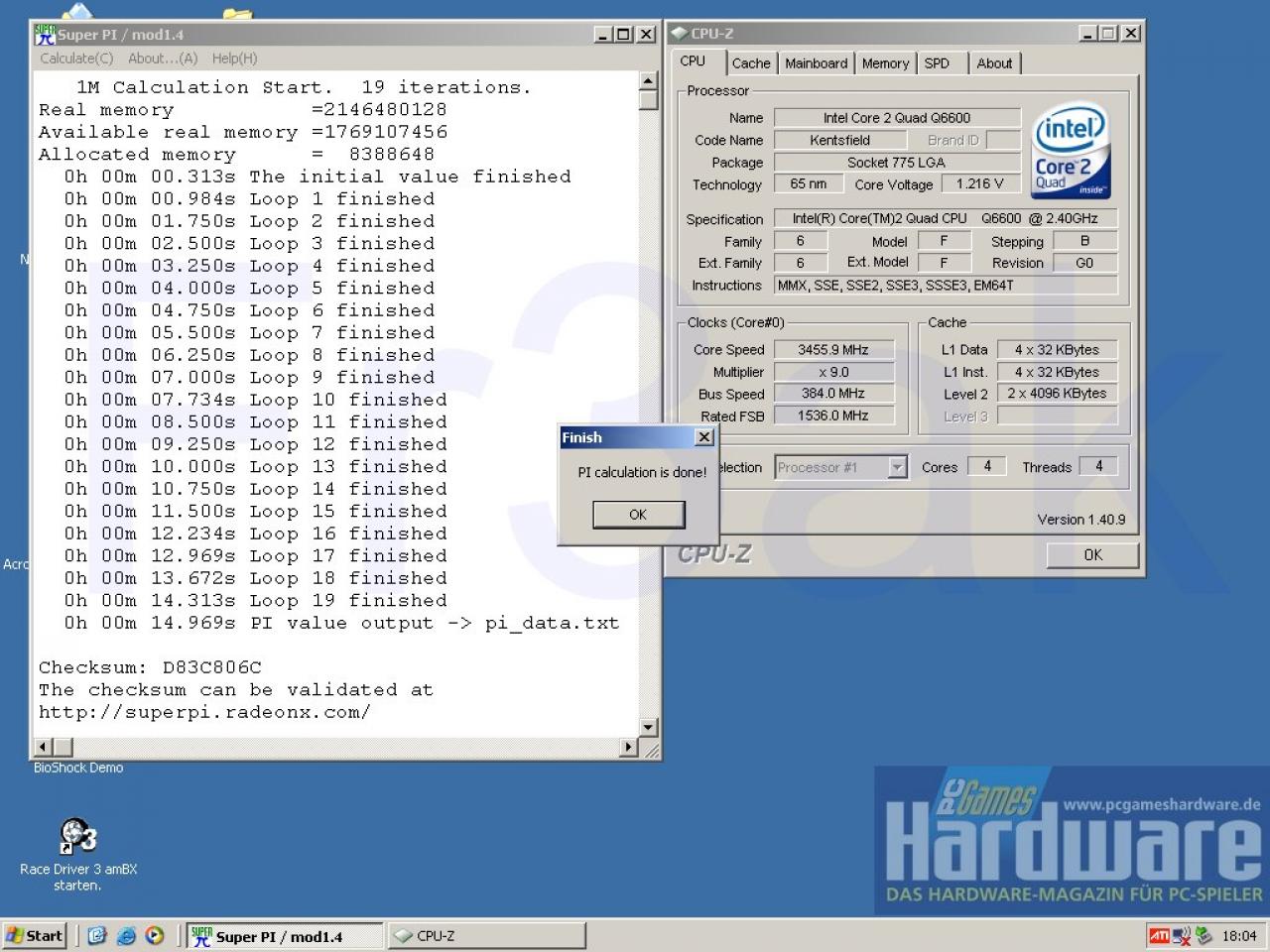The height and width of the screenshot is (952, 1270).
Task: Minimize the Super PI window
Action: (x=603, y=35)
